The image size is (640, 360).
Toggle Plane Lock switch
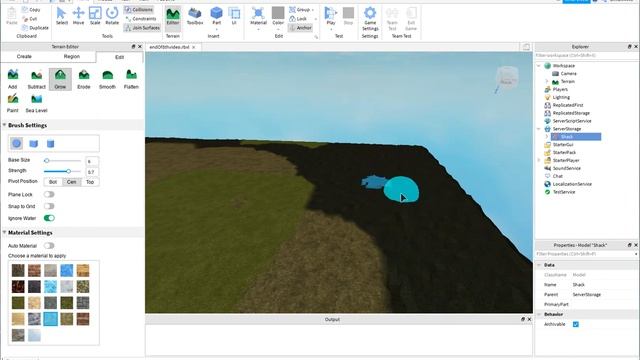[x=49, y=194]
